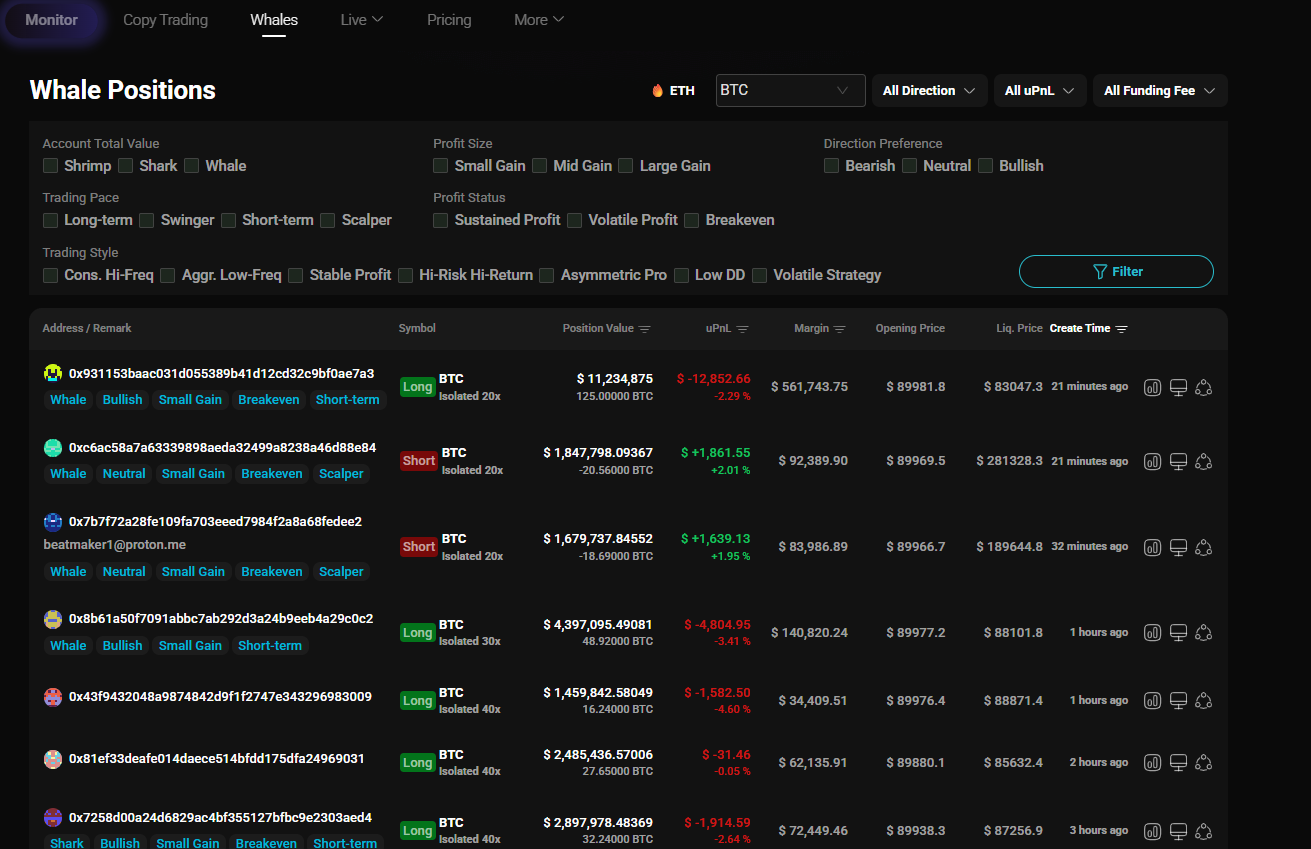The width and height of the screenshot is (1311, 849).
Task: Open the BTC symbol dropdown
Action: 790,90
